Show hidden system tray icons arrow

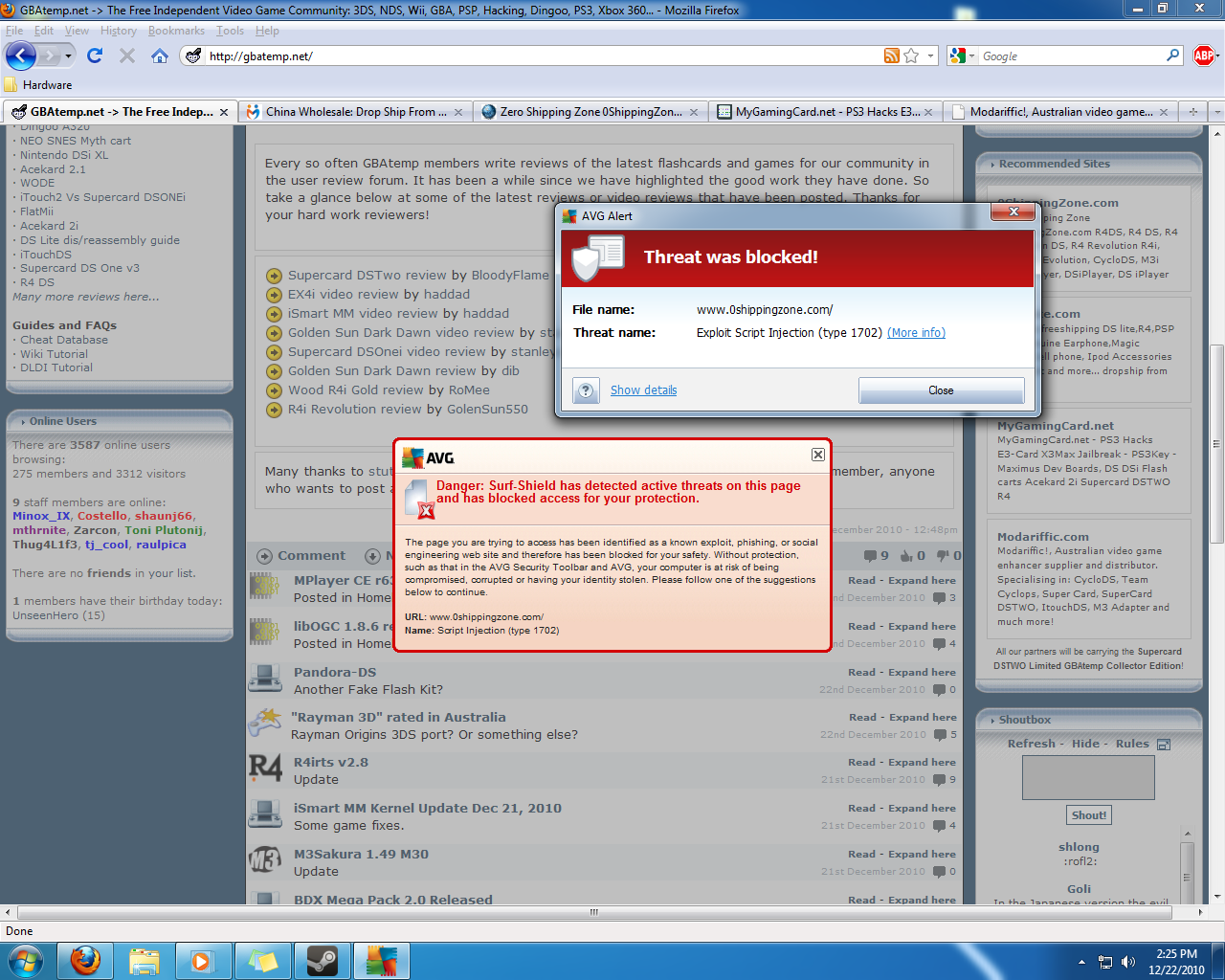(1081, 962)
